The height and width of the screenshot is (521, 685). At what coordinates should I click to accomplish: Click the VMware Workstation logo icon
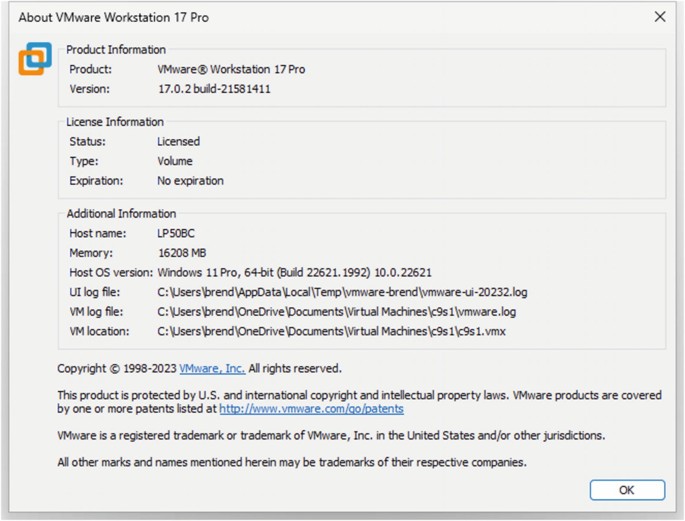(x=34, y=59)
